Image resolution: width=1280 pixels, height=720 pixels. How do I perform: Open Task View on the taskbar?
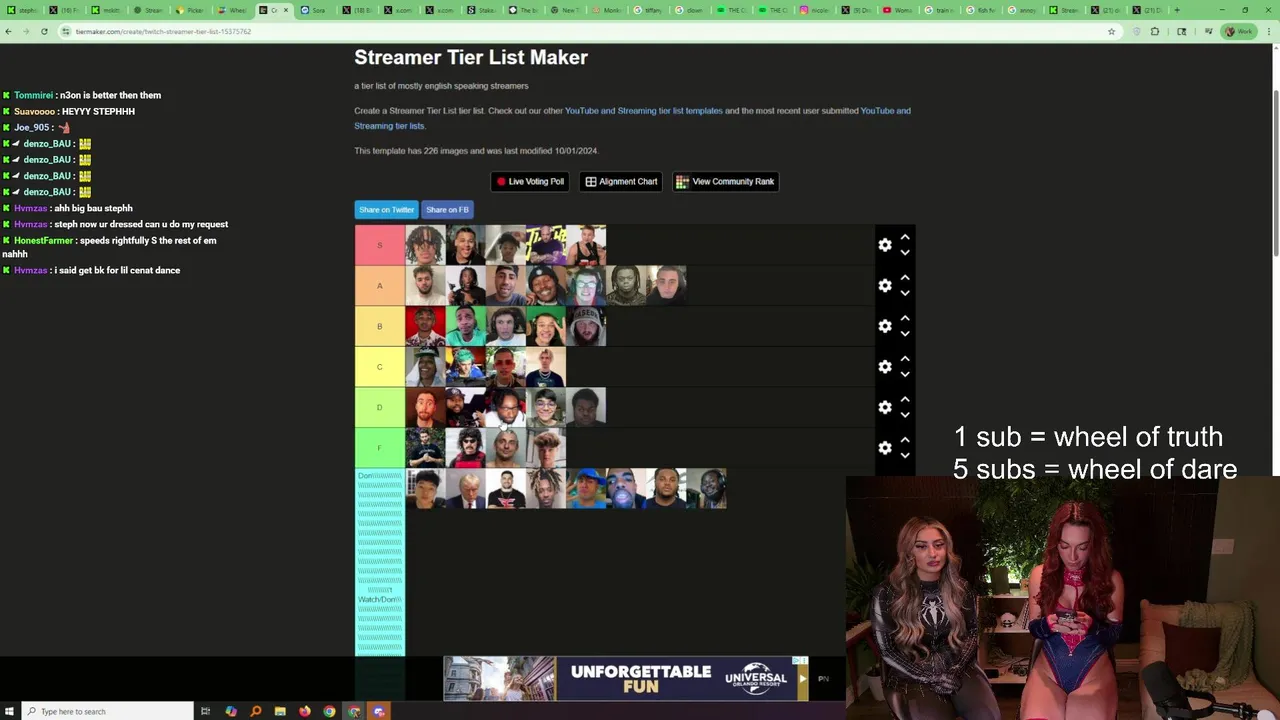[205, 711]
